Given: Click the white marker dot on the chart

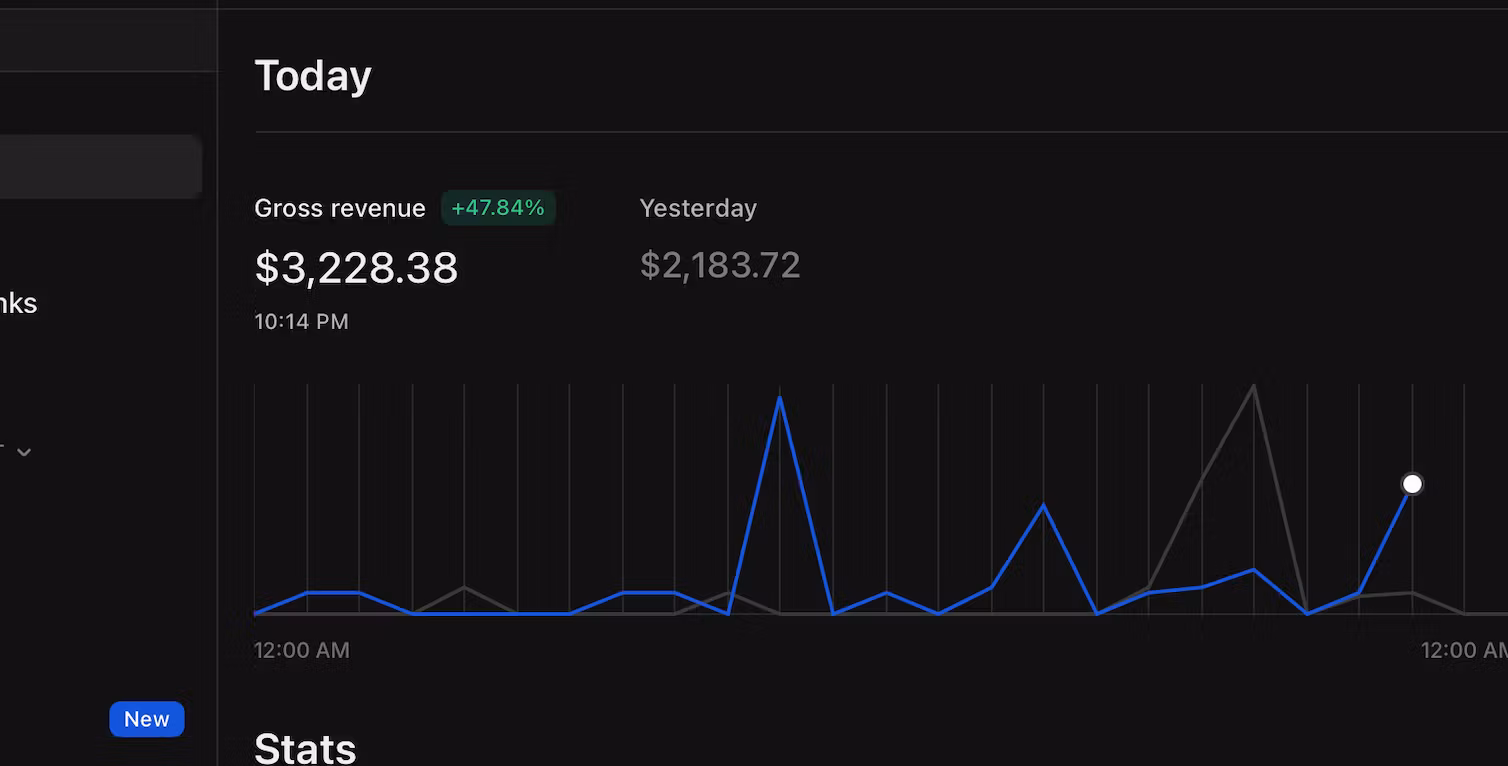Looking at the screenshot, I should 1411,484.
